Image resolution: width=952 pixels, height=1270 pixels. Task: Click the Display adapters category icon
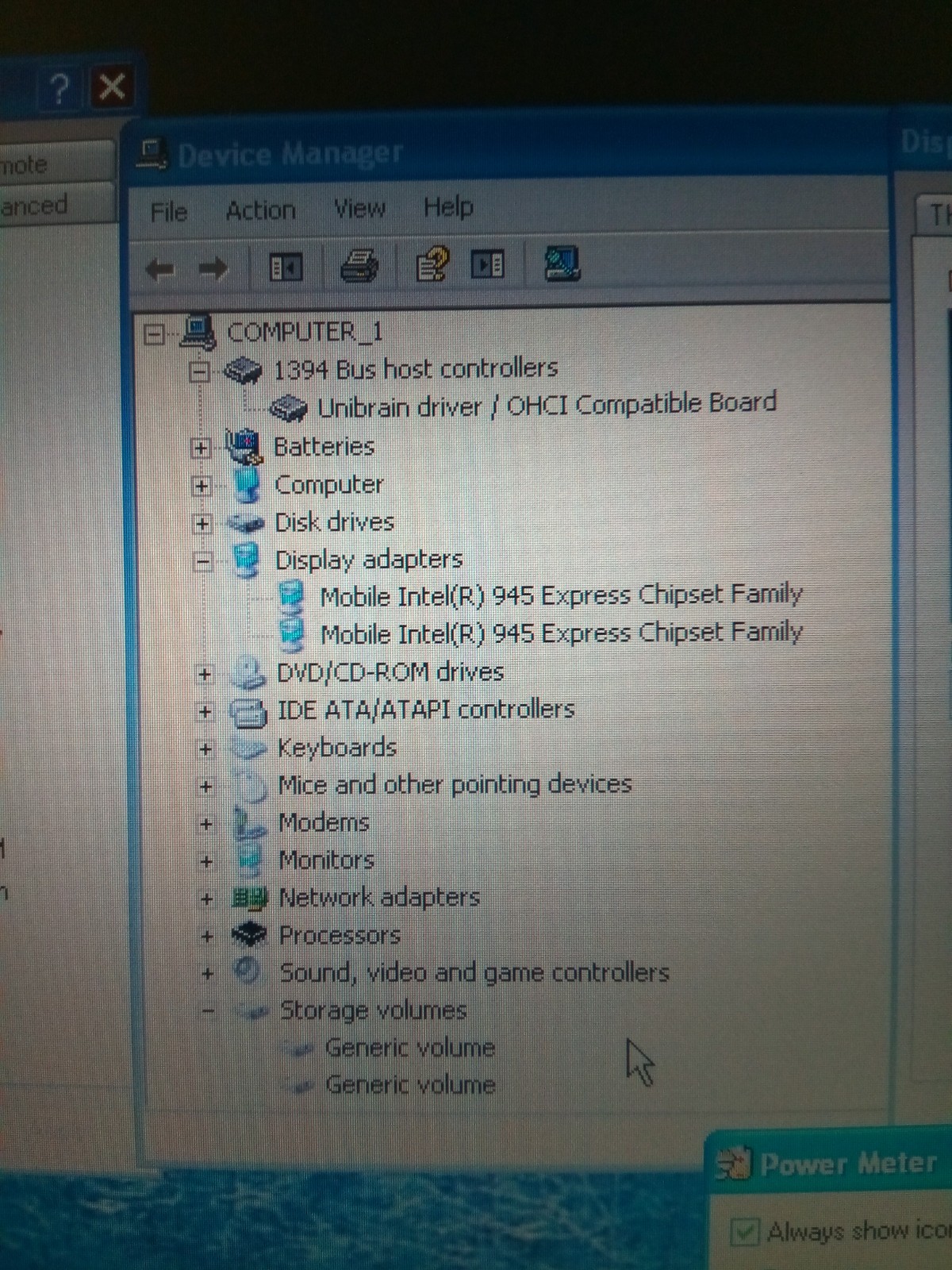pos(248,560)
